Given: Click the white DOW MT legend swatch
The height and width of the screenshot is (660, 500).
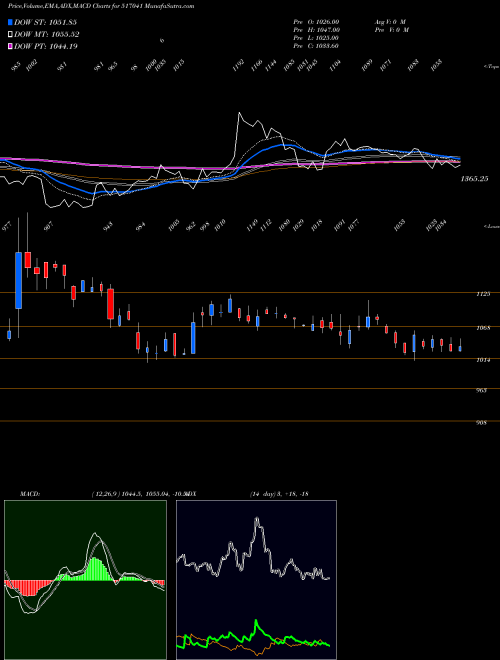Looking at the screenshot, I should click(11, 35).
